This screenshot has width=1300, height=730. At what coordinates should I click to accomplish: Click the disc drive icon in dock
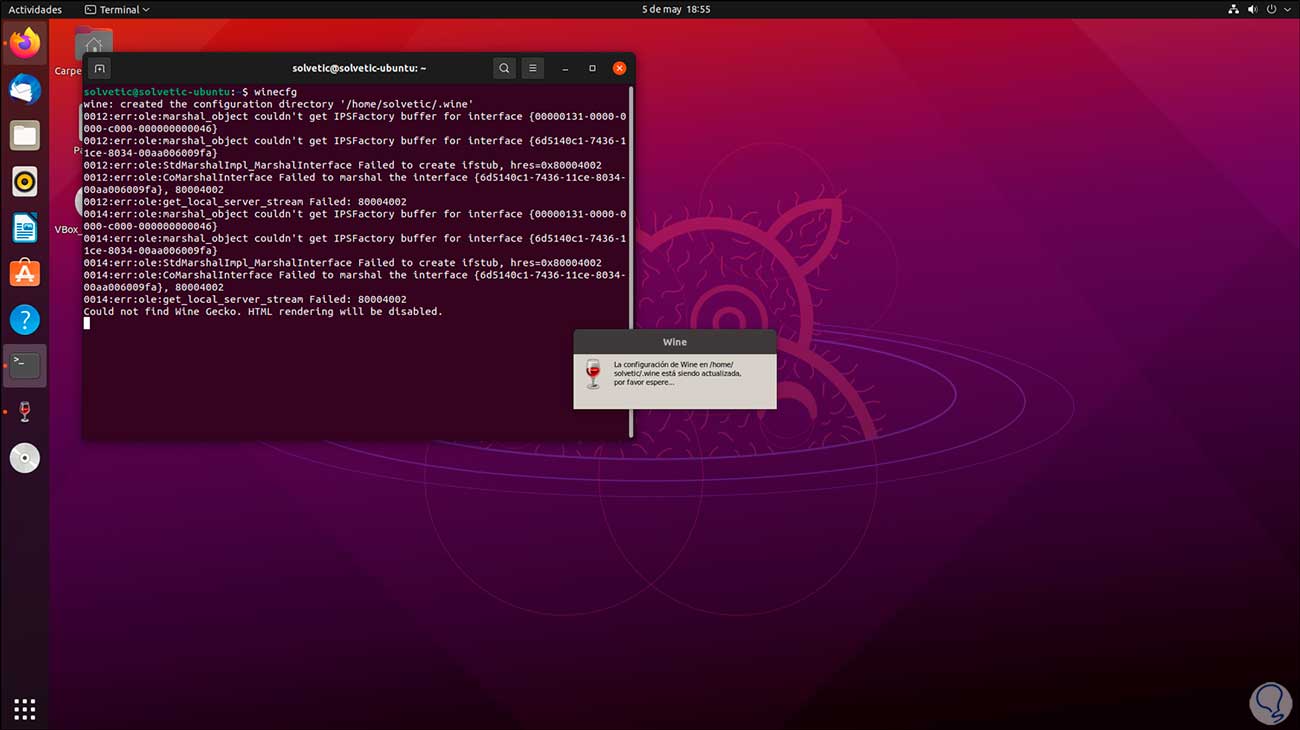coord(25,458)
